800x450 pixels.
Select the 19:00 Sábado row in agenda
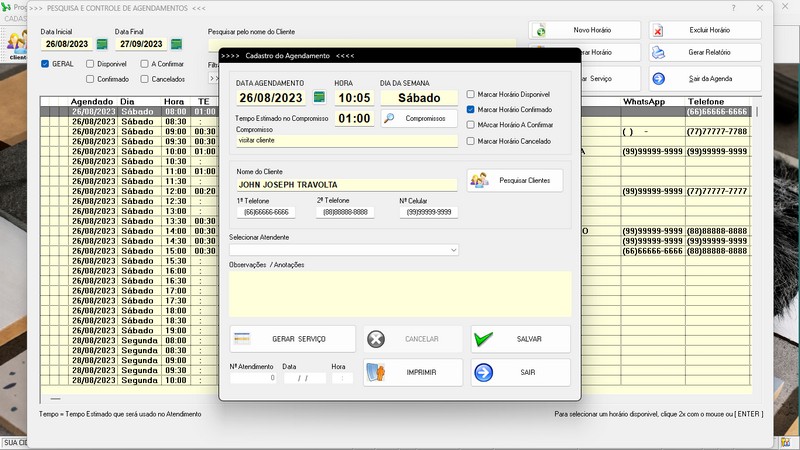click(x=395, y=331)
